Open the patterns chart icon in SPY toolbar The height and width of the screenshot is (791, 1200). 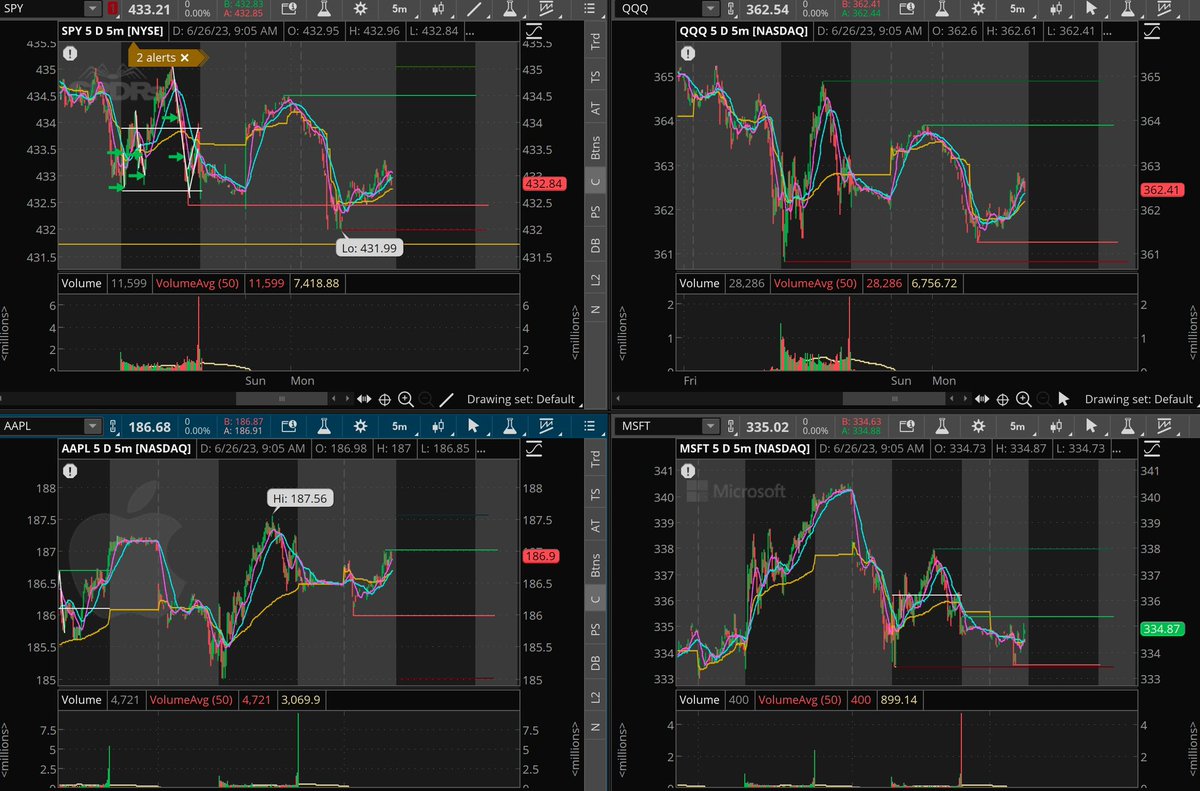pos(548,9)
